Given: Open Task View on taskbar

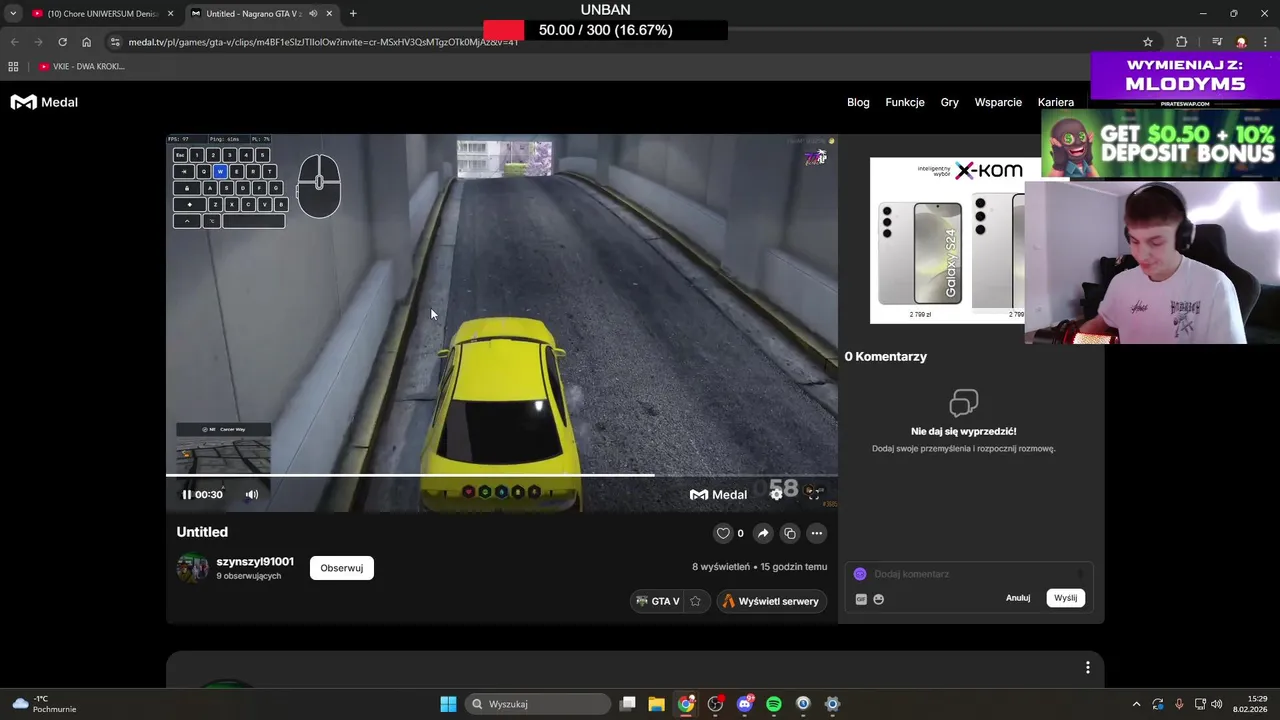Looking at the screenshot, I should coord(628,704).
